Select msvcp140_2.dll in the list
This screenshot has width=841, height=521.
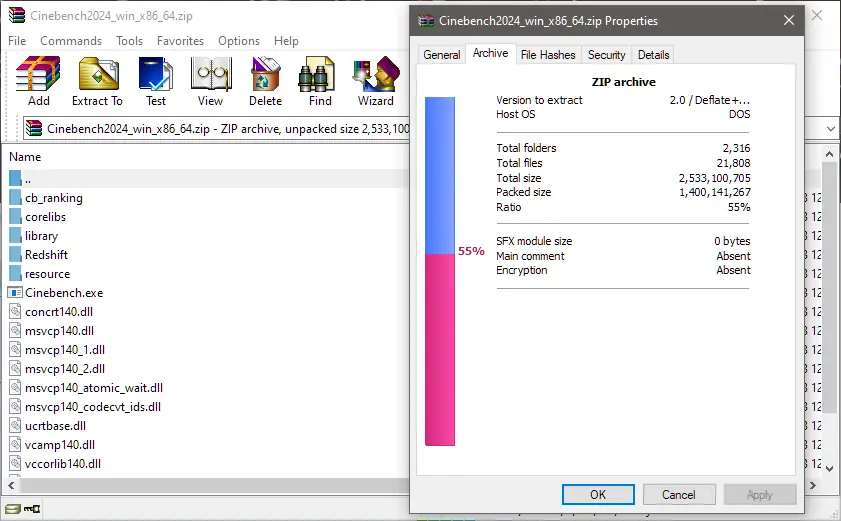pyautogui.click(x=65, y=369)
